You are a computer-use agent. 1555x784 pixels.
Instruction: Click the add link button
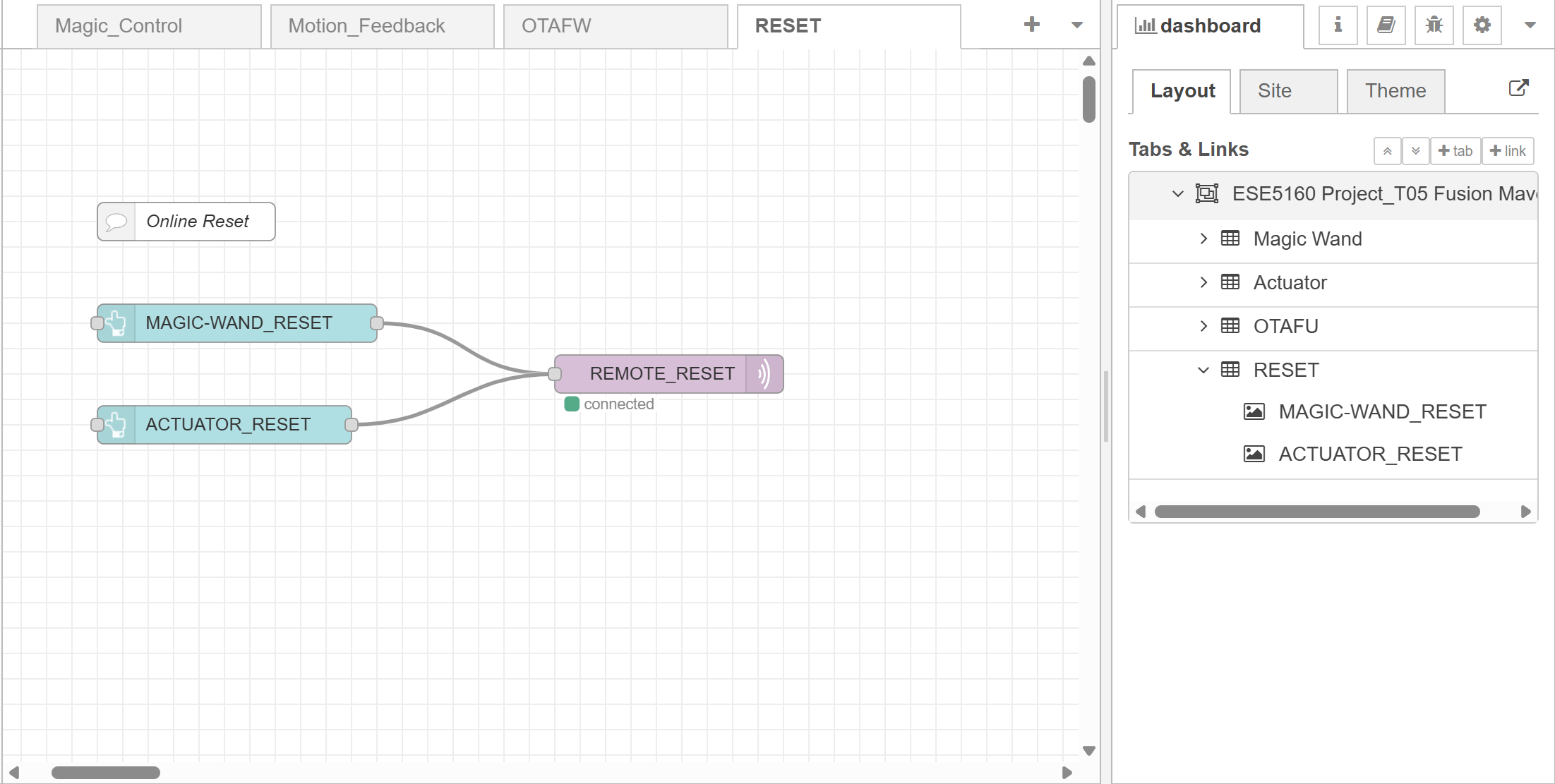point(1507,151)
